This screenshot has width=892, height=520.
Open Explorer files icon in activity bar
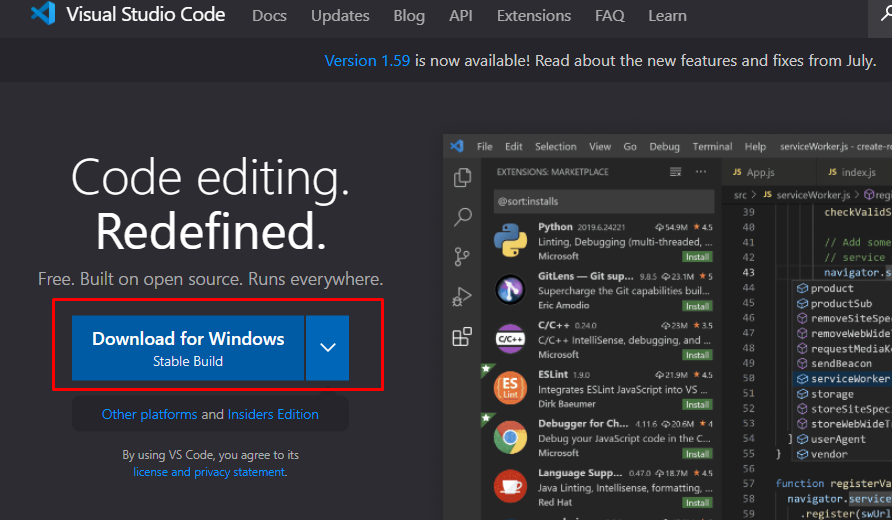coord(462,178)
